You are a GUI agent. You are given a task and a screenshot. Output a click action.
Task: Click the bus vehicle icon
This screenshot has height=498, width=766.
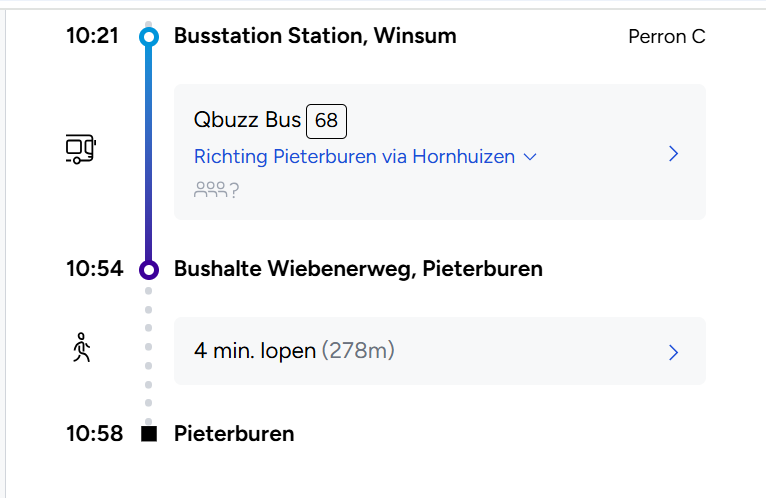point(80,149)
